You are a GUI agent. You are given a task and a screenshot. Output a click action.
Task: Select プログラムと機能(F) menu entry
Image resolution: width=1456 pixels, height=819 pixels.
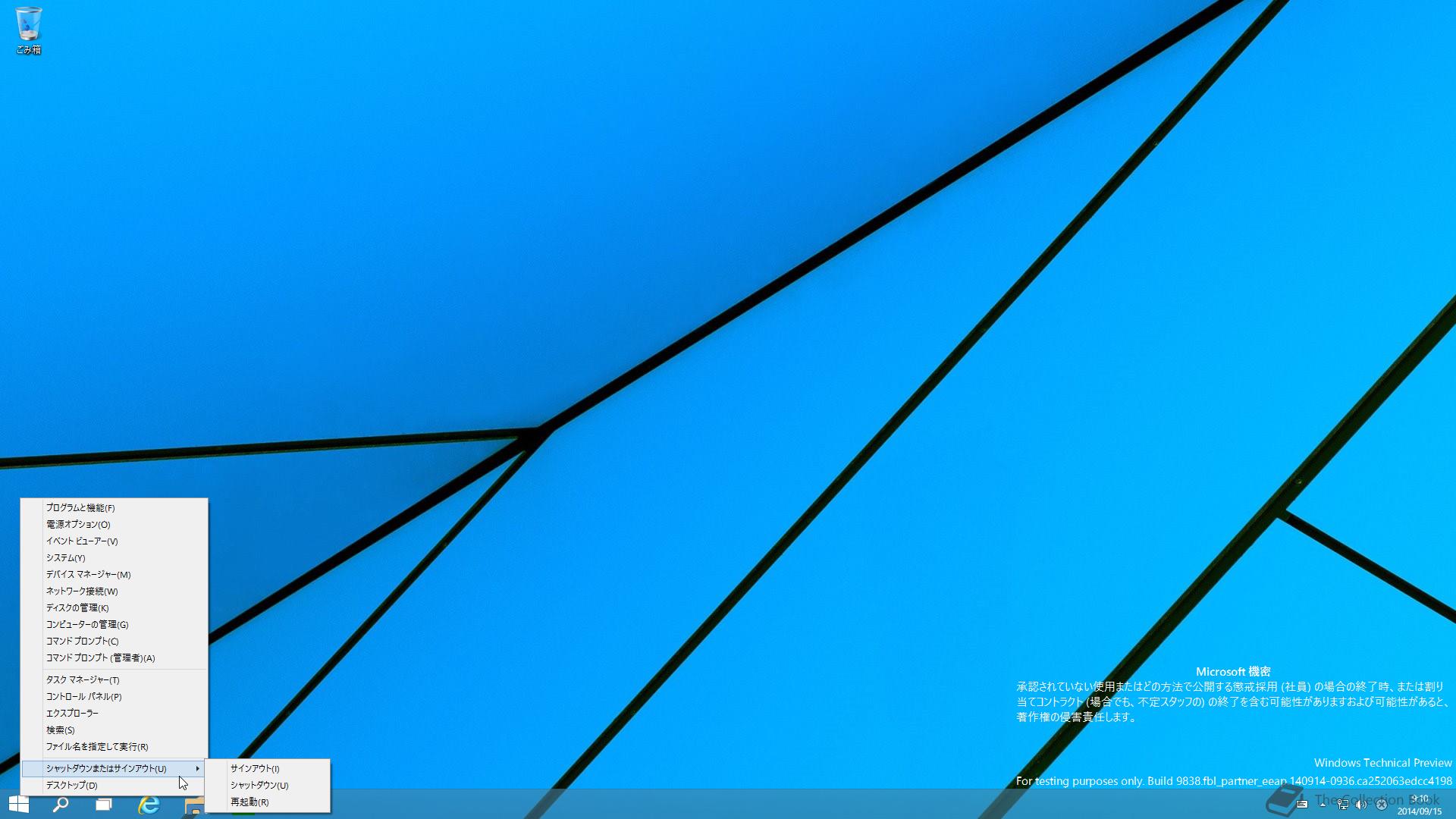[x=114, y=508]
